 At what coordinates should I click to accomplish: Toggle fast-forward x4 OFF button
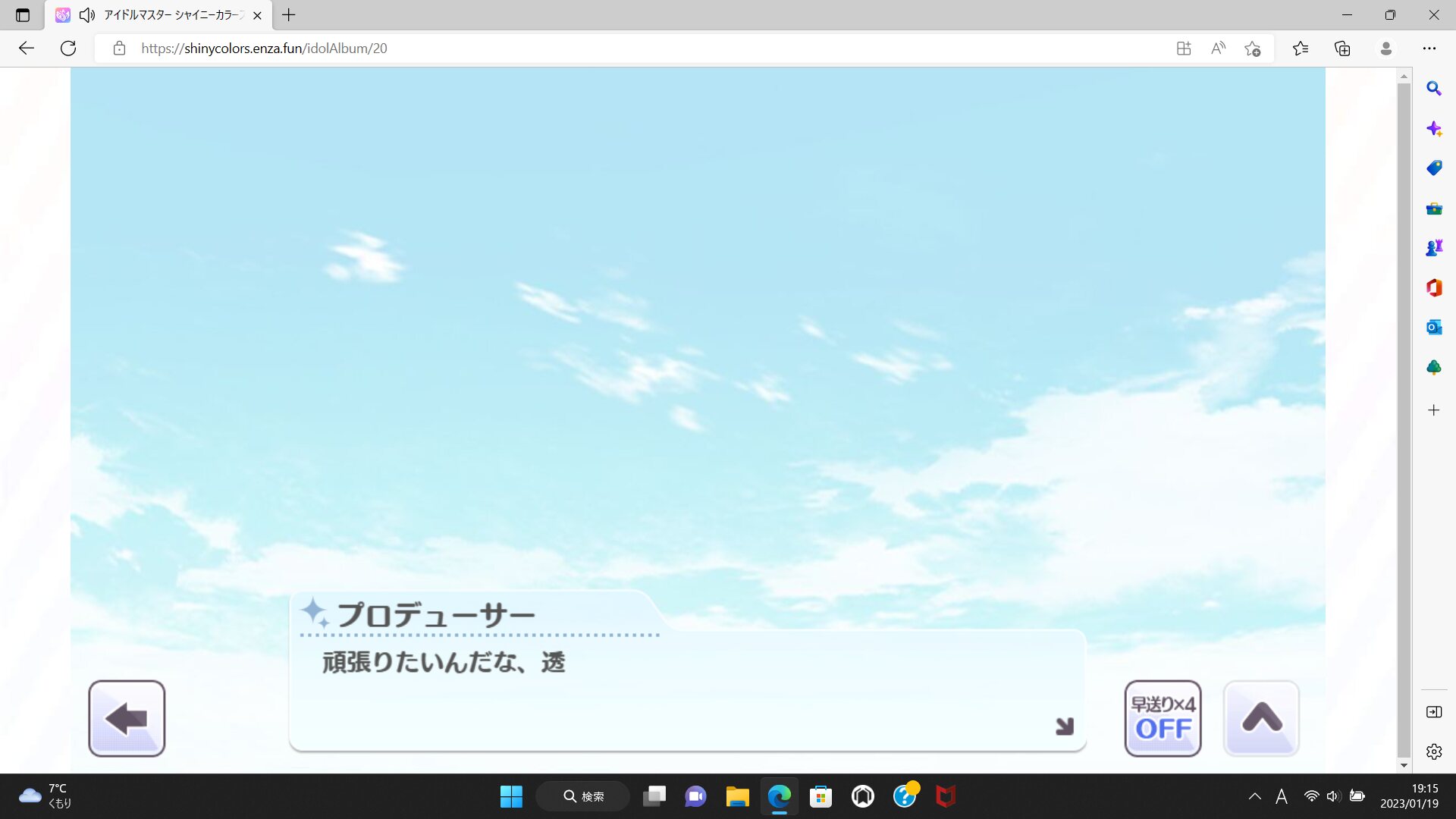point(1163,718)
